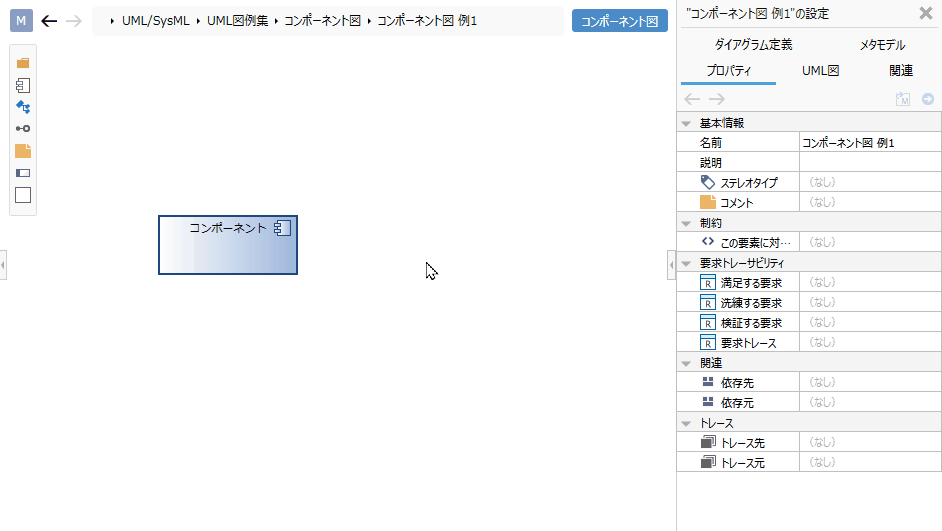
Task: Click the M model home icon
Action: [x=21, y=21]
